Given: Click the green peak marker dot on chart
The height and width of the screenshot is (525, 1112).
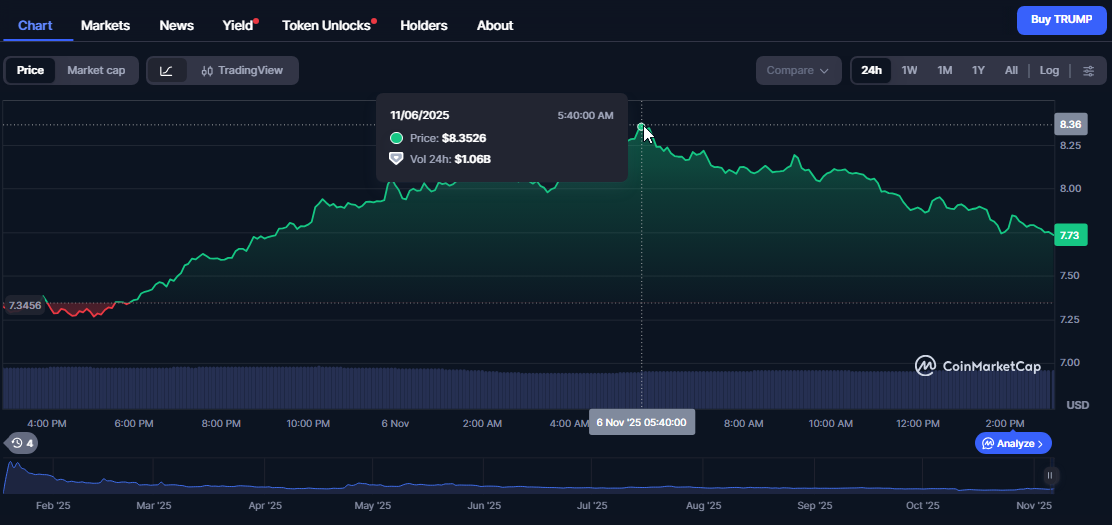Looking at the screenshot, I should pos(641,127).
